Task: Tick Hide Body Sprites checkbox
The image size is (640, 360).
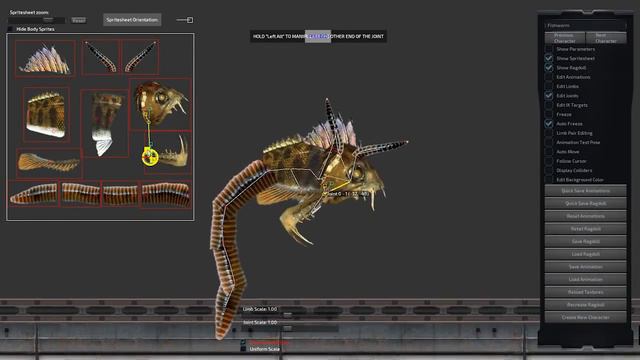Action: (10, 29)
